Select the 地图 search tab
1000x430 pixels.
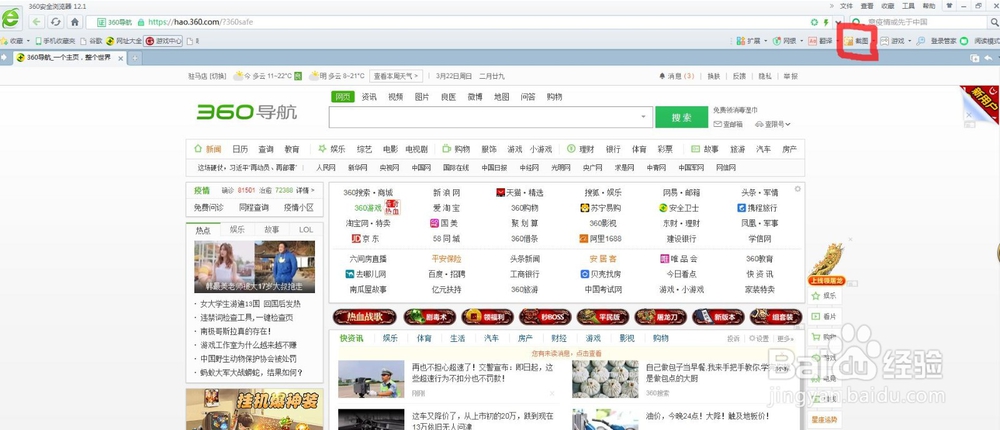(501, 97)
